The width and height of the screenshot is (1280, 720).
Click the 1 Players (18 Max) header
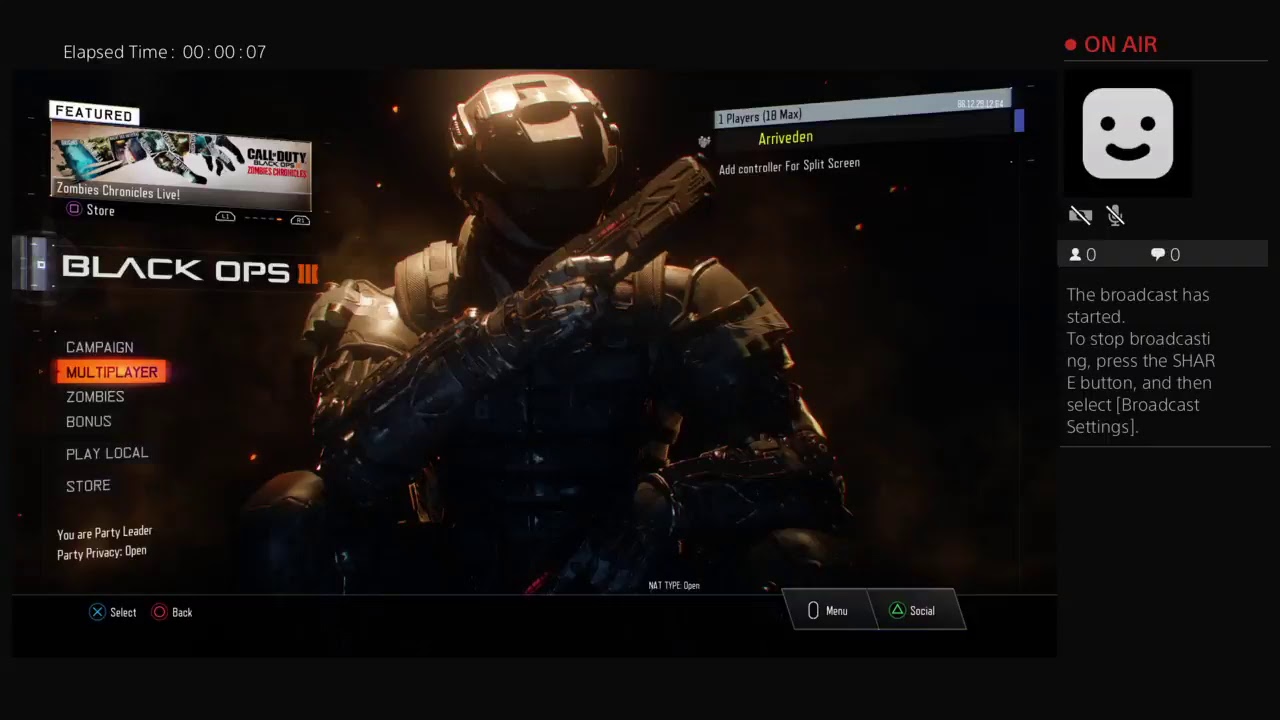(x=863, y=108)
